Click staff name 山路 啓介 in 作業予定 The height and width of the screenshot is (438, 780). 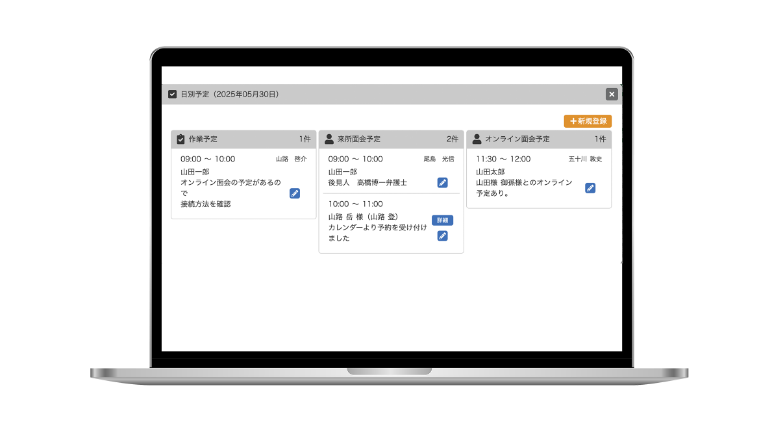(x=291, y=159)
